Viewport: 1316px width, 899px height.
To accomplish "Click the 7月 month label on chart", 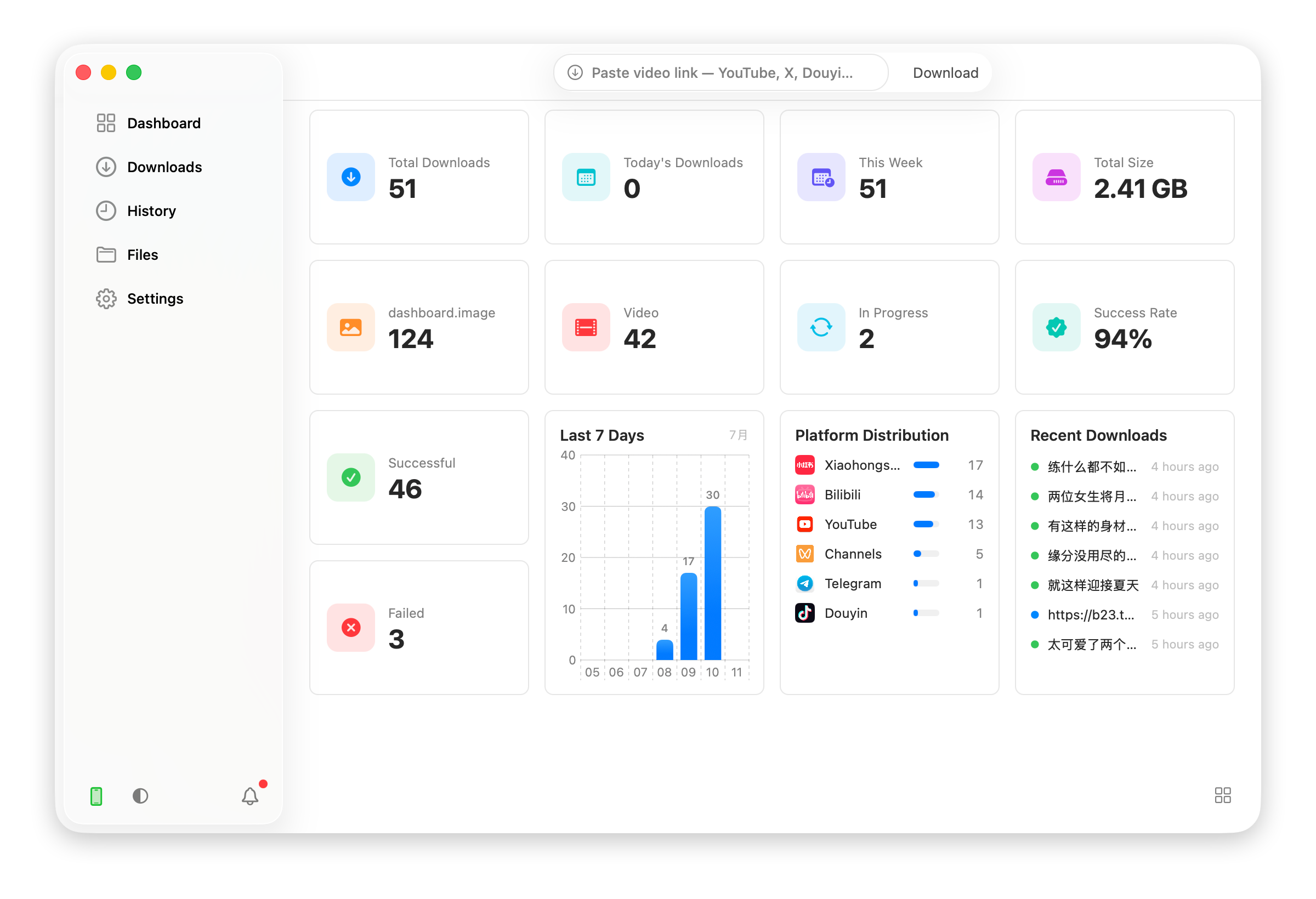I will (738, 435).
